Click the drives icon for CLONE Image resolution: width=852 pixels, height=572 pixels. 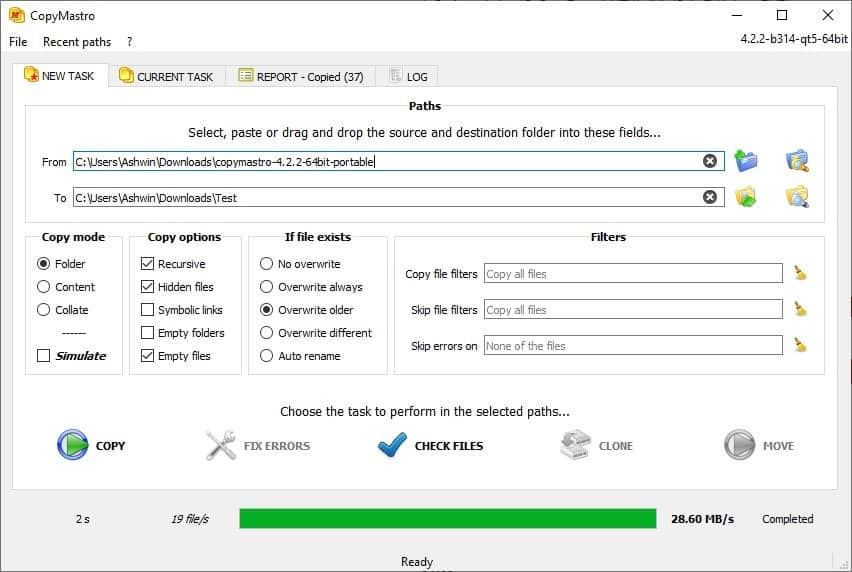[x=575, y=445]
